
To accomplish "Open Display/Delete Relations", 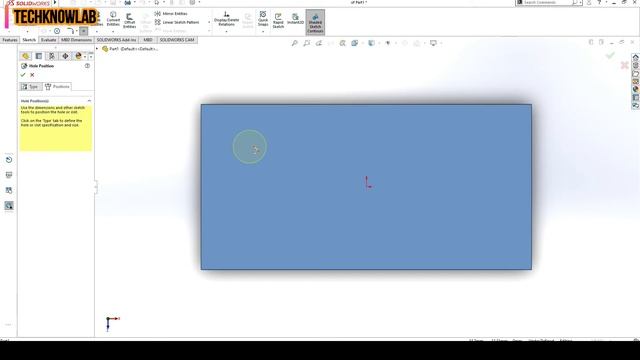I will [227, 19].
